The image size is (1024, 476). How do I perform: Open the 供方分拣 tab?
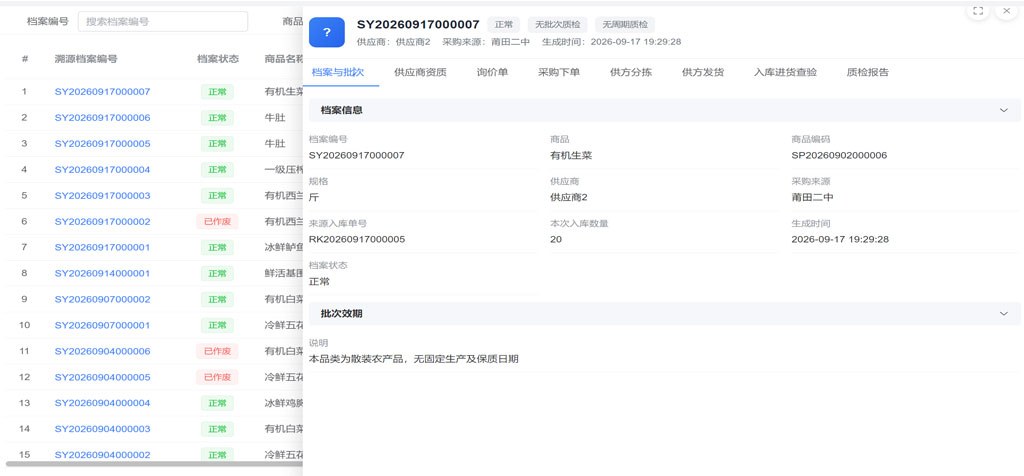[631, 72]
